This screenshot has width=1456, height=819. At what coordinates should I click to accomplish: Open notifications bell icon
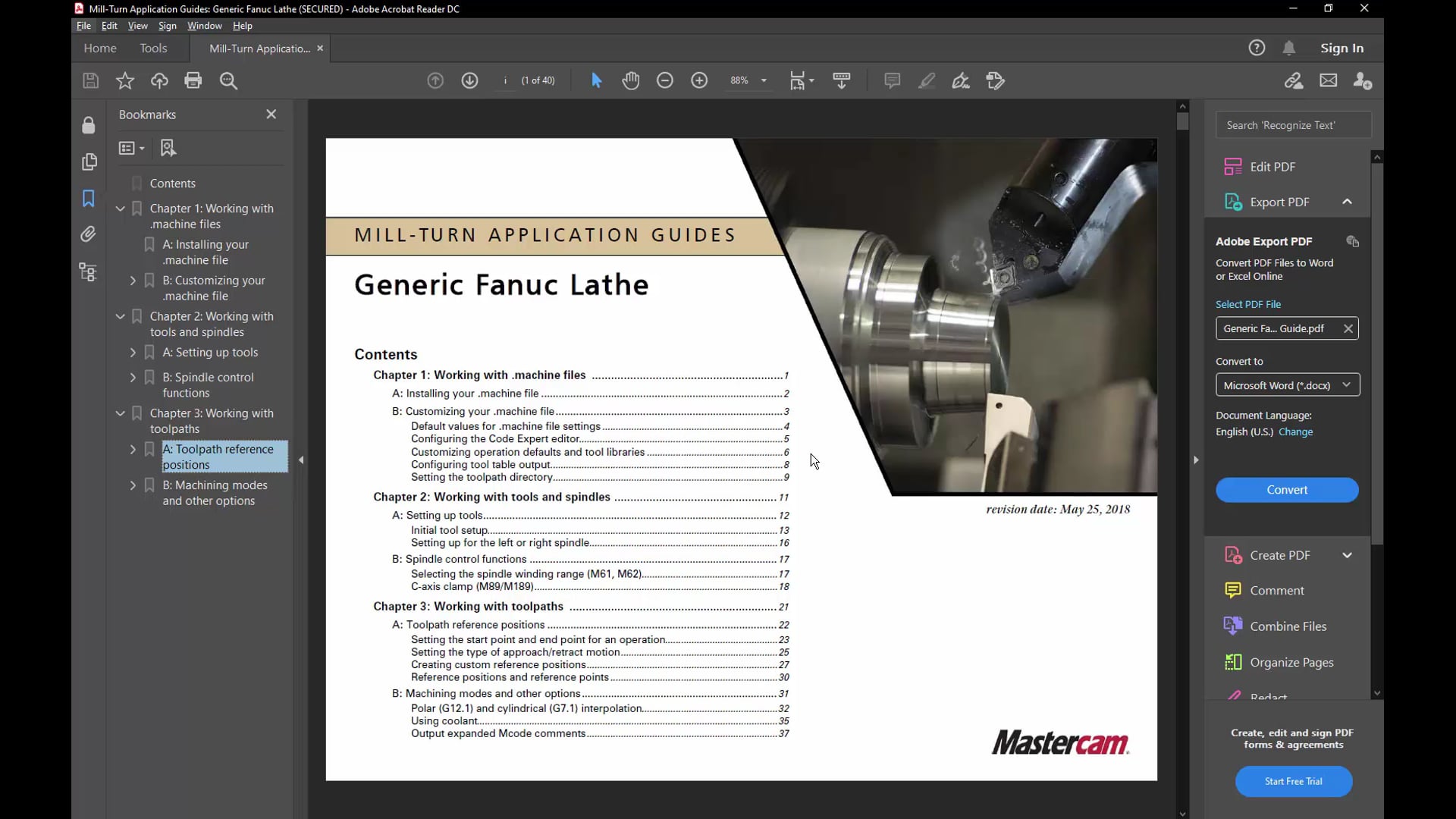[x=1289, y=48]
